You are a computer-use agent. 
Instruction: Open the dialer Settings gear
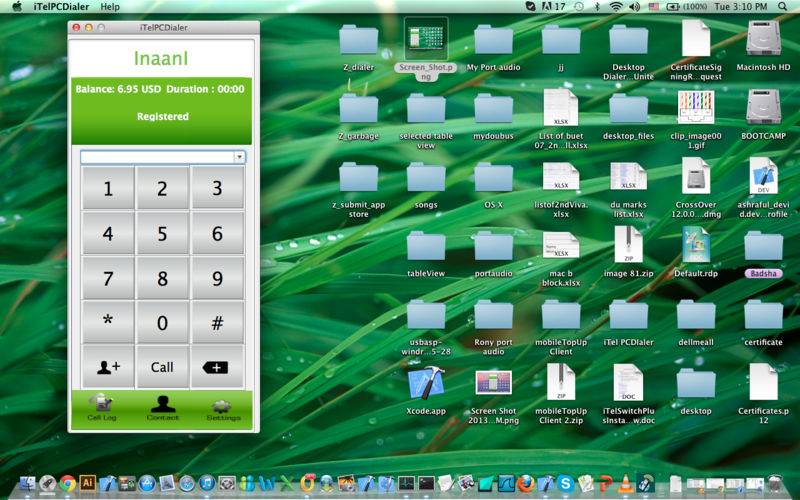click(x=223, y=409)
